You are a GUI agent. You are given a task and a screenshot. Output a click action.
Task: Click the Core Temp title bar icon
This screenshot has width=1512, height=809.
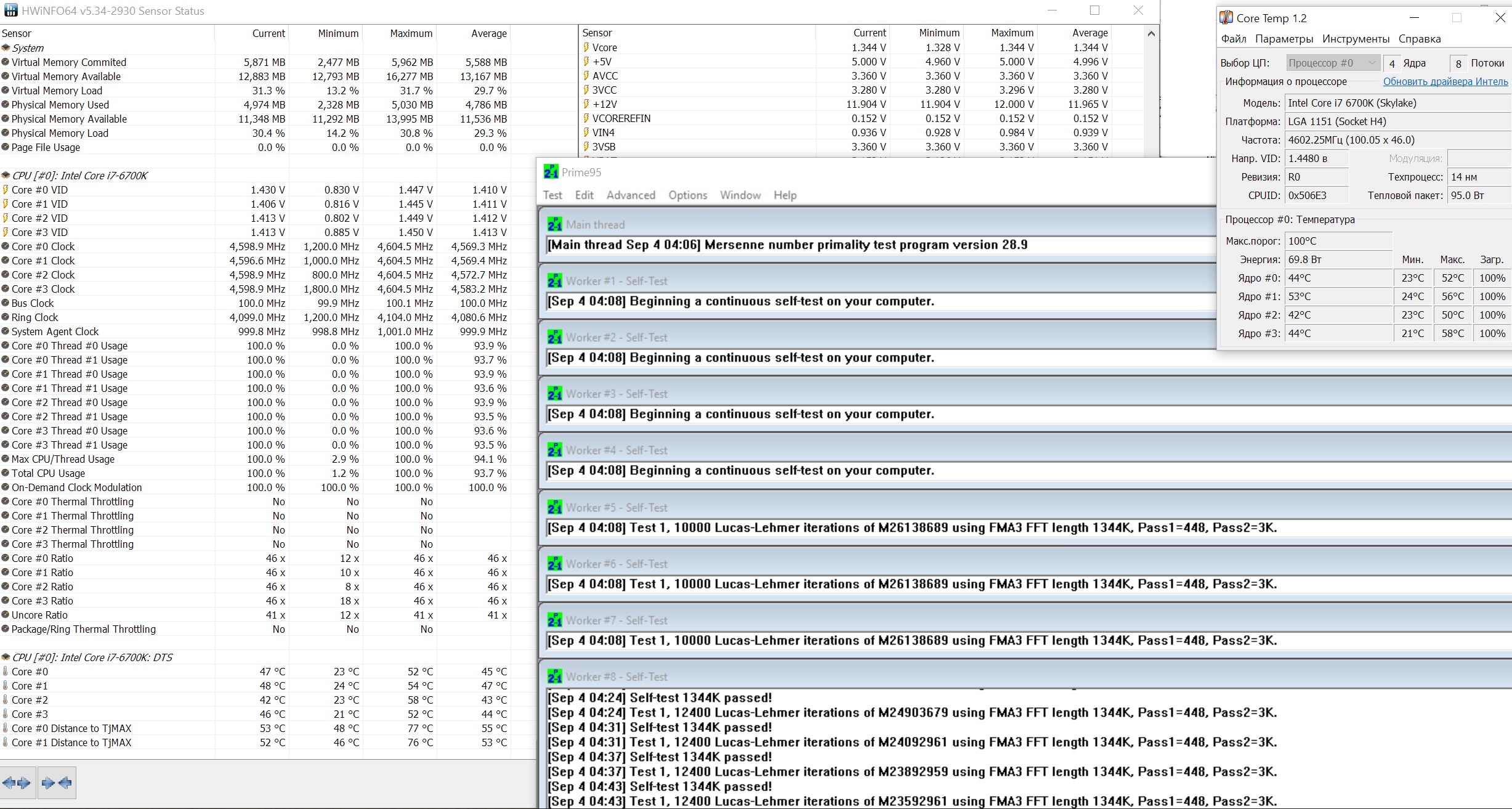[x=1226, y=18]
